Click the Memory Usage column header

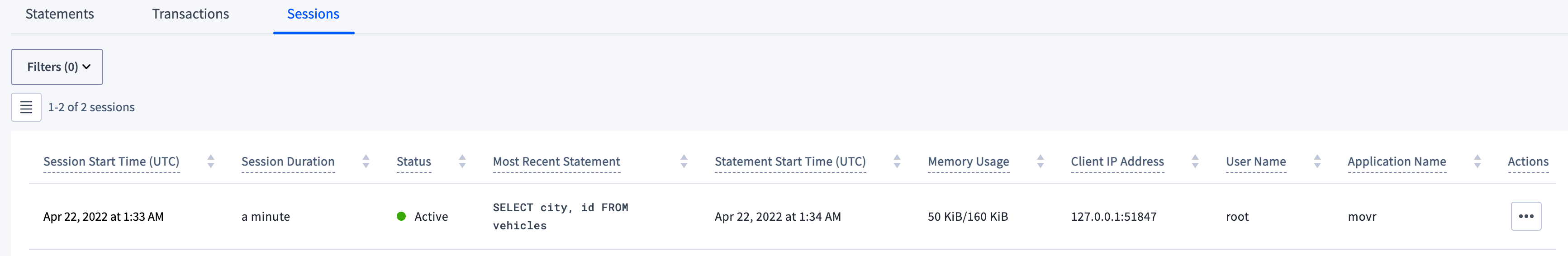(968, 162)
